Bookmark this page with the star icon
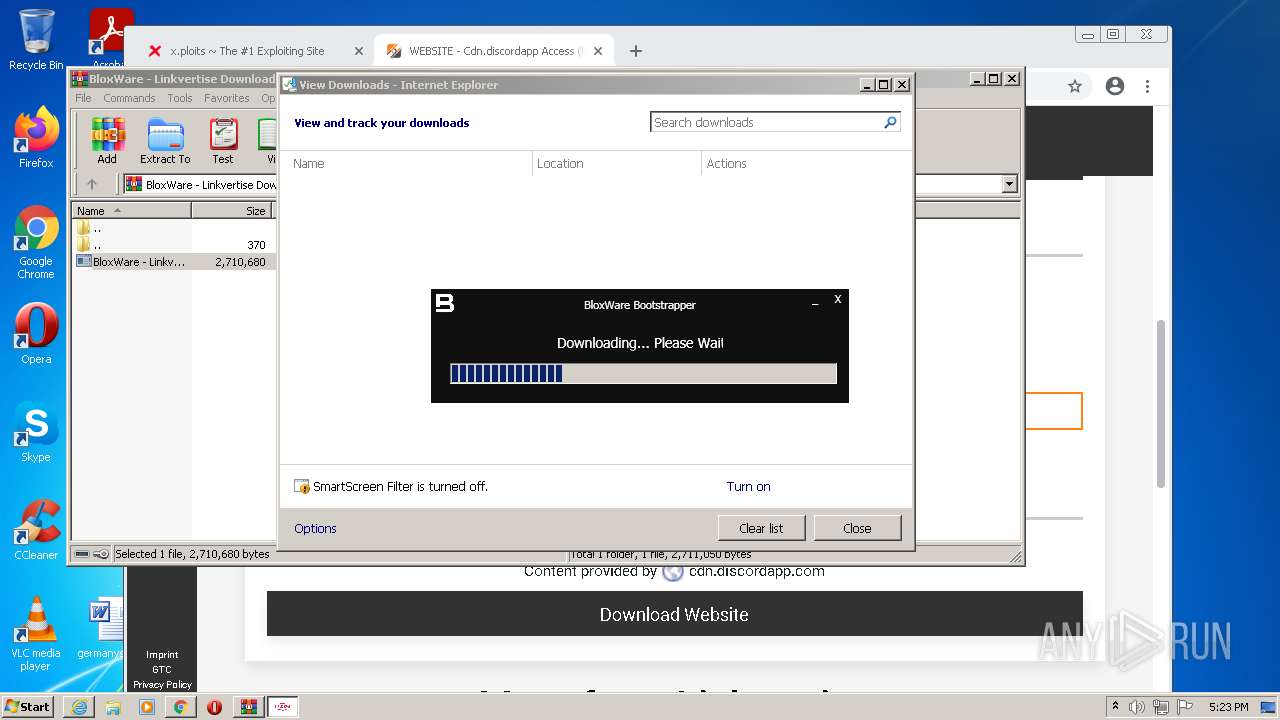 point(1075,86)
